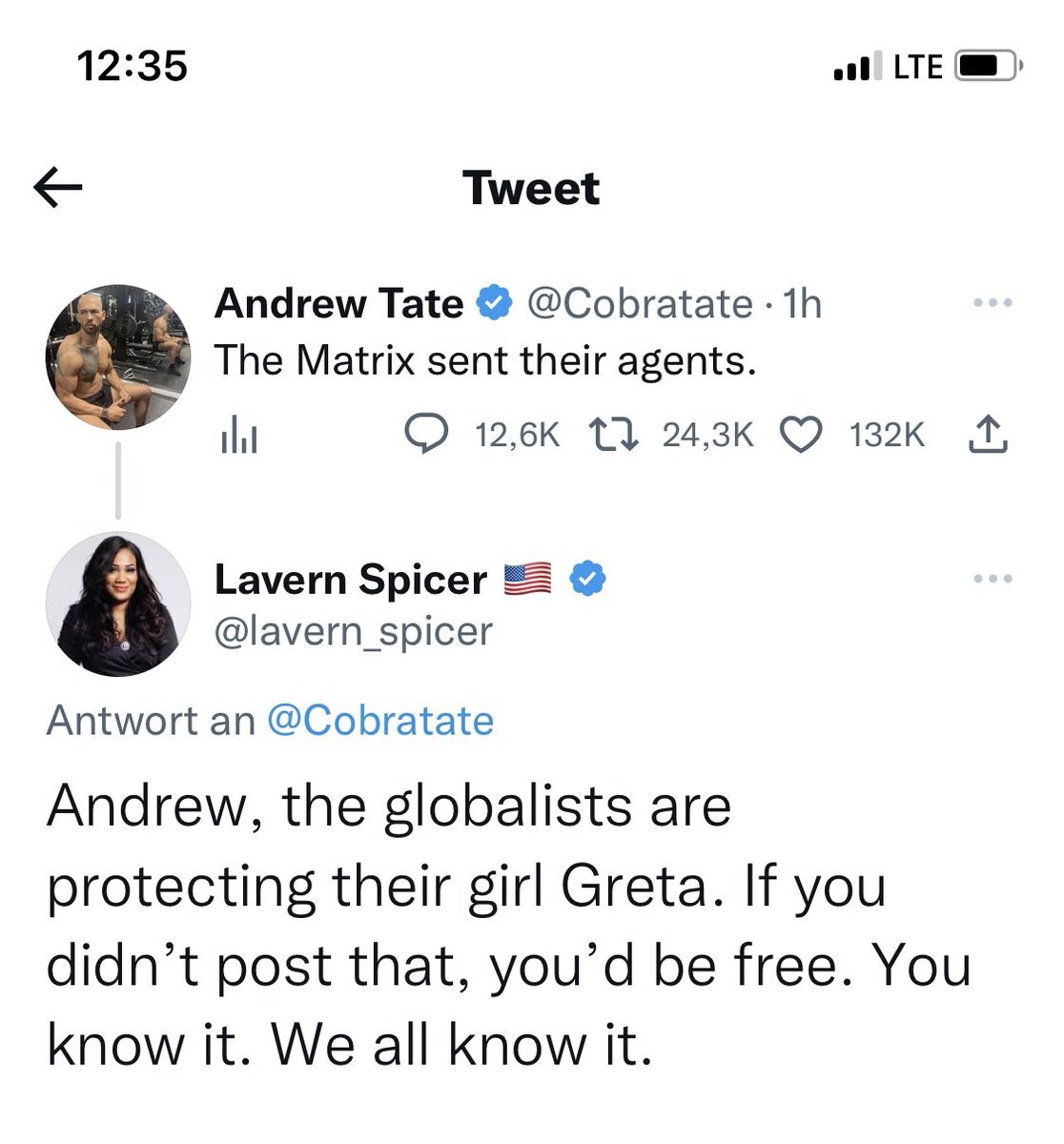Tap the reply speech bubble icon
1064x1144 pixels.
[x=426, y=435]
